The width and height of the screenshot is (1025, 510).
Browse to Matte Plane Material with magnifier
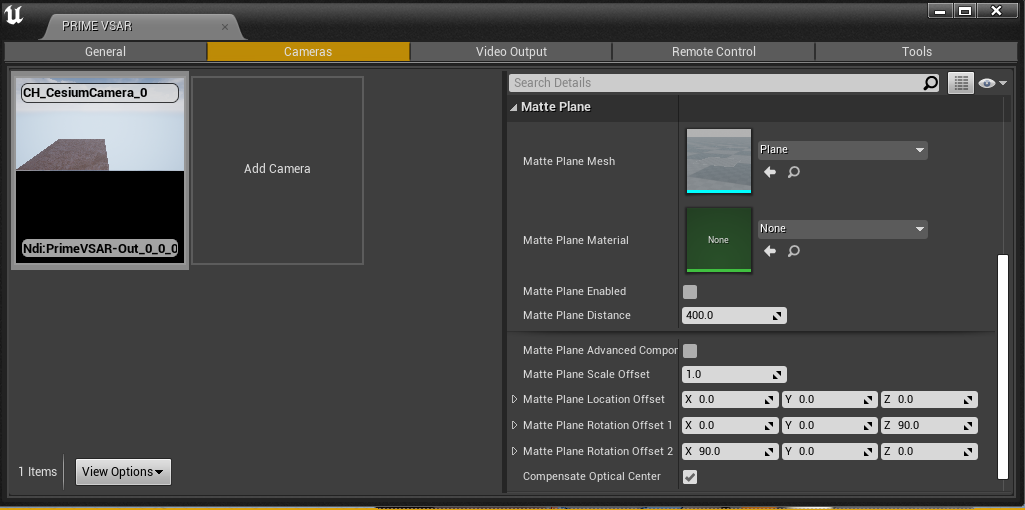[794, 251]
